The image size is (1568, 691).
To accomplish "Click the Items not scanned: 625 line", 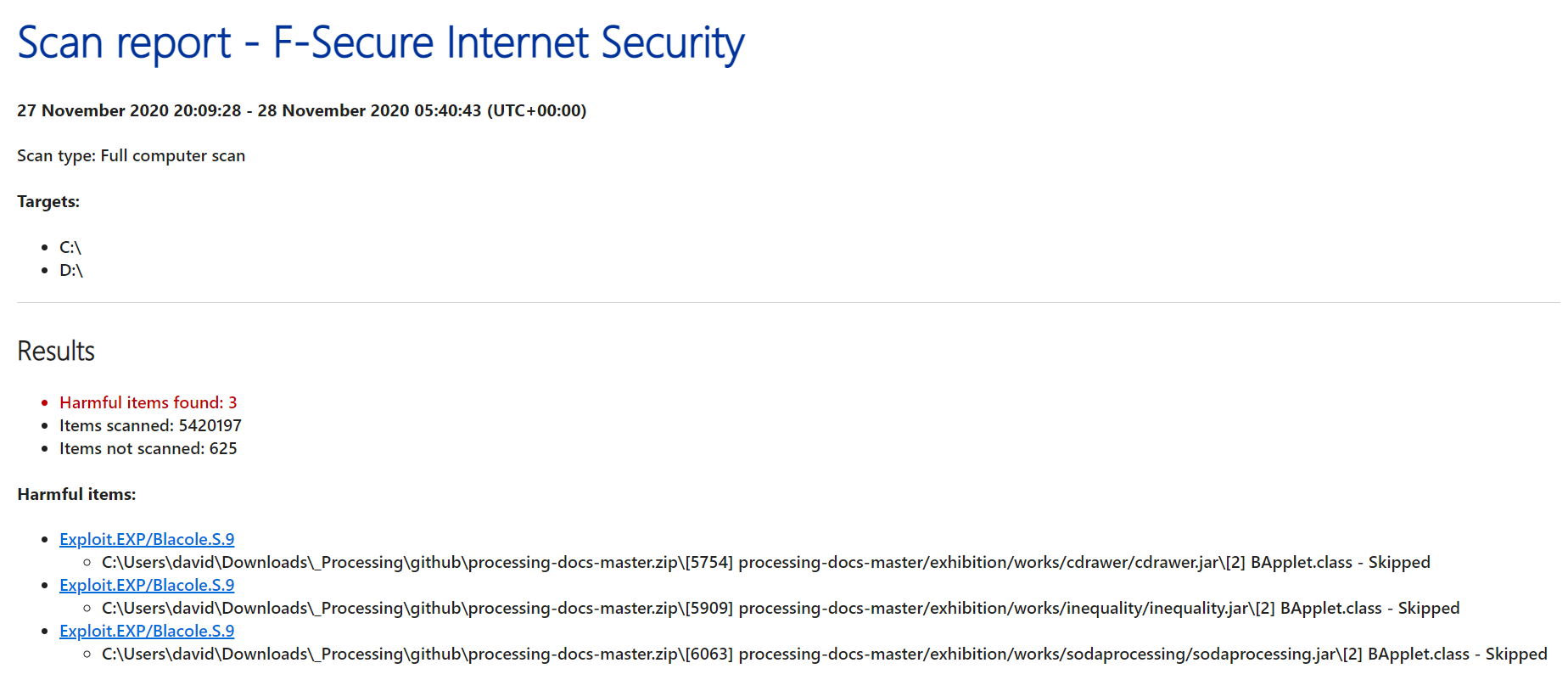I will (x=148, y=448).
